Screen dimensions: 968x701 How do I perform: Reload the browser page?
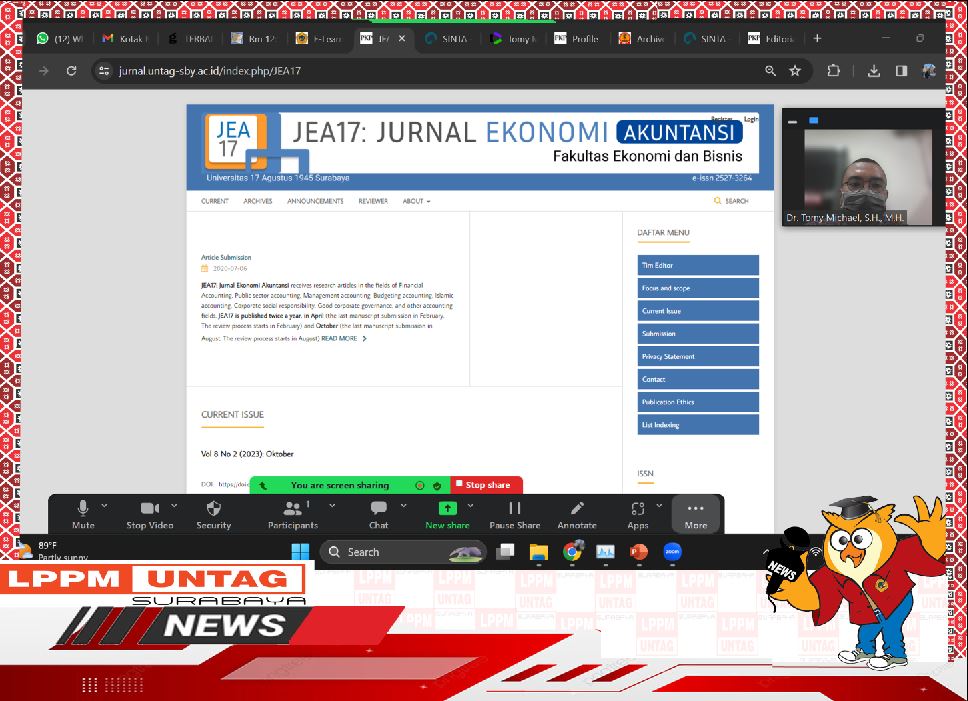pos(72,71)
